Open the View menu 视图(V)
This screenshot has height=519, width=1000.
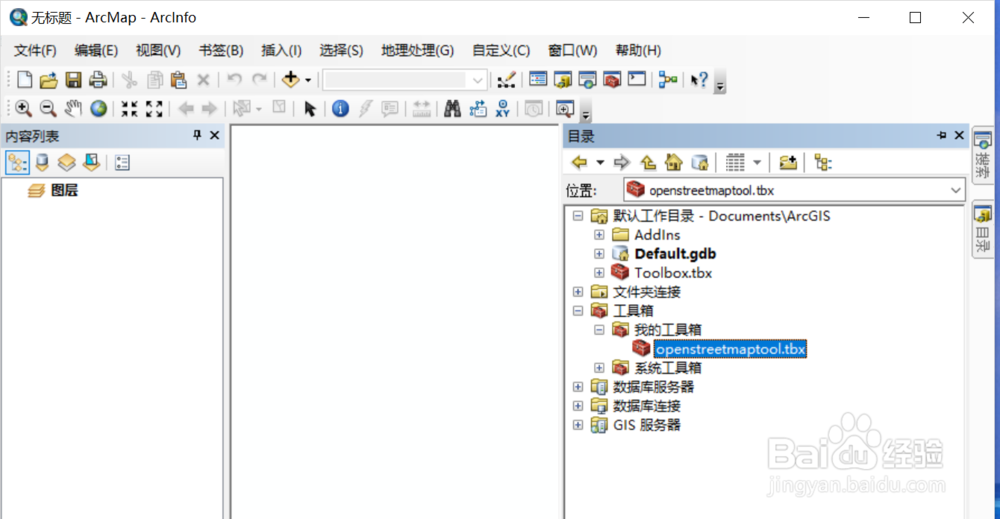pyautogui.click(x=158, y=50)
